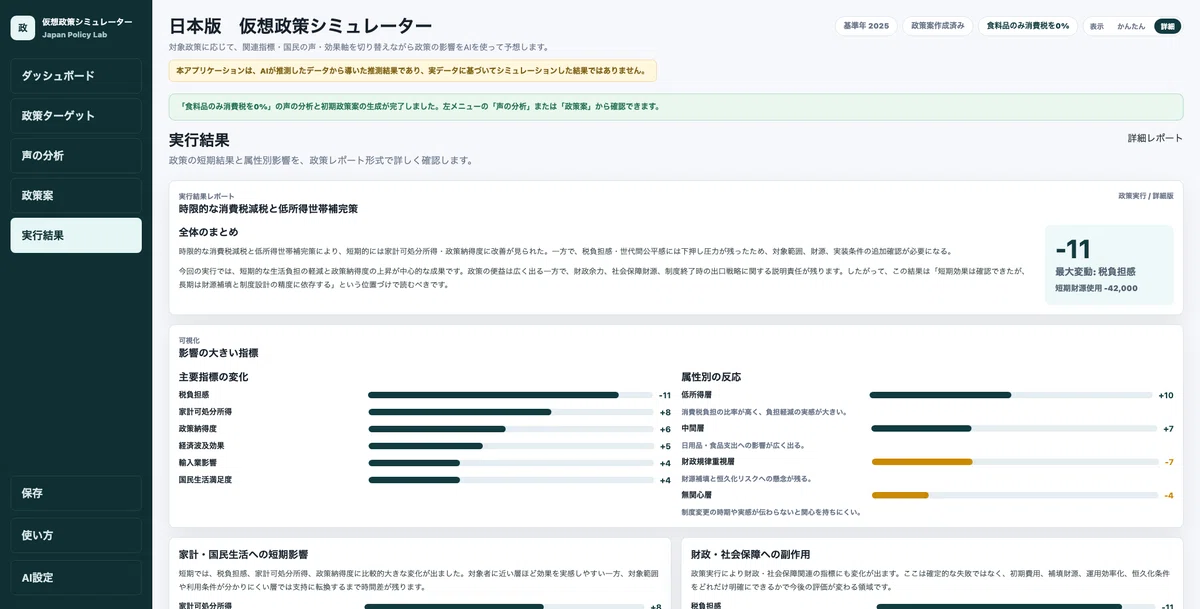Image resolution: width=1200 pixels, height=609 pixels.
Task: Click the 基準年 2025 chip
Action: tap(865, 26)
